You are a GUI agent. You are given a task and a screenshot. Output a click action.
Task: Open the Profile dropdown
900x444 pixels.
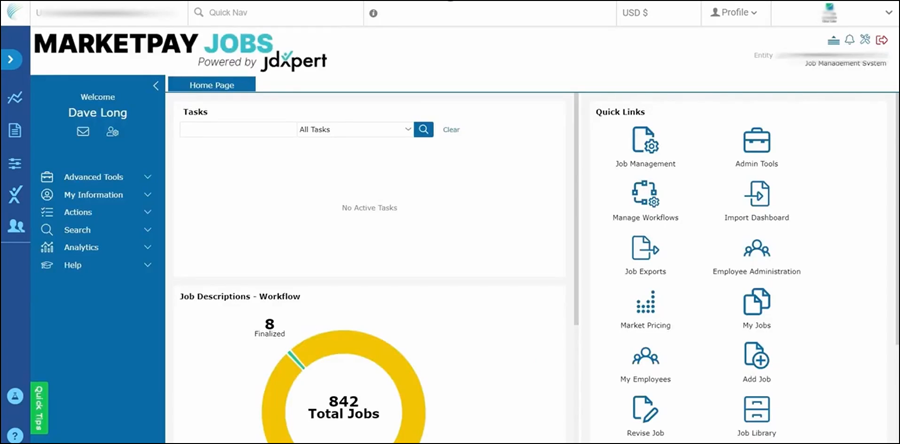coord(734,13)
